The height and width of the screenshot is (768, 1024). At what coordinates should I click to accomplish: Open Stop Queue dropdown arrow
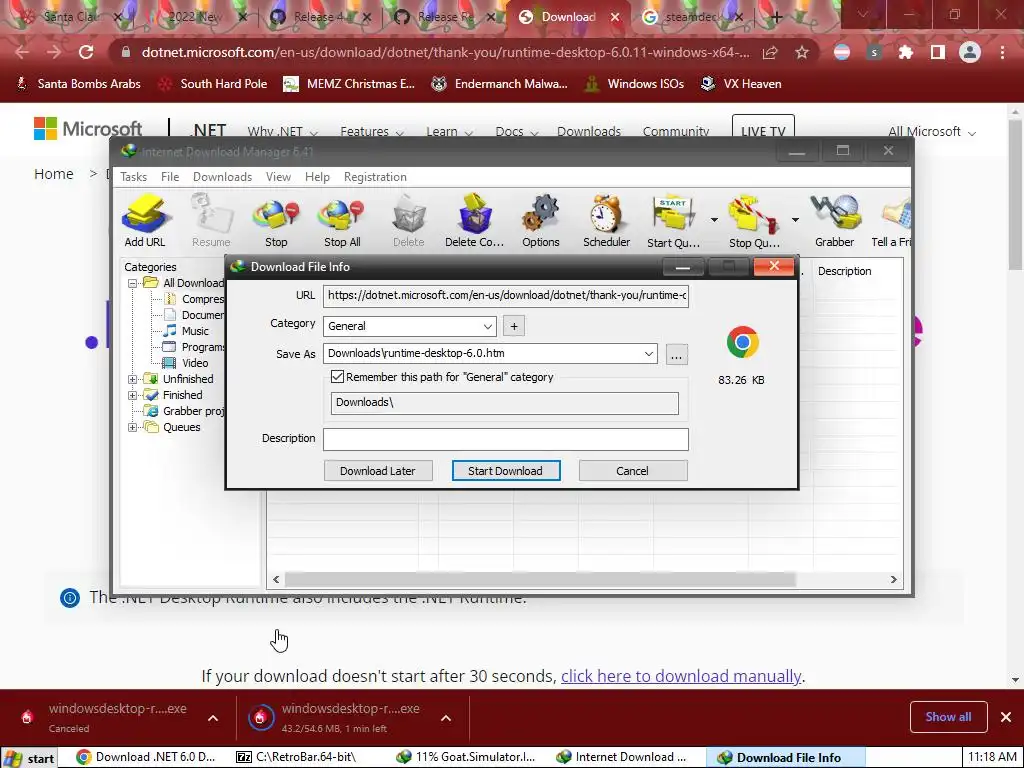pos(795,220)
